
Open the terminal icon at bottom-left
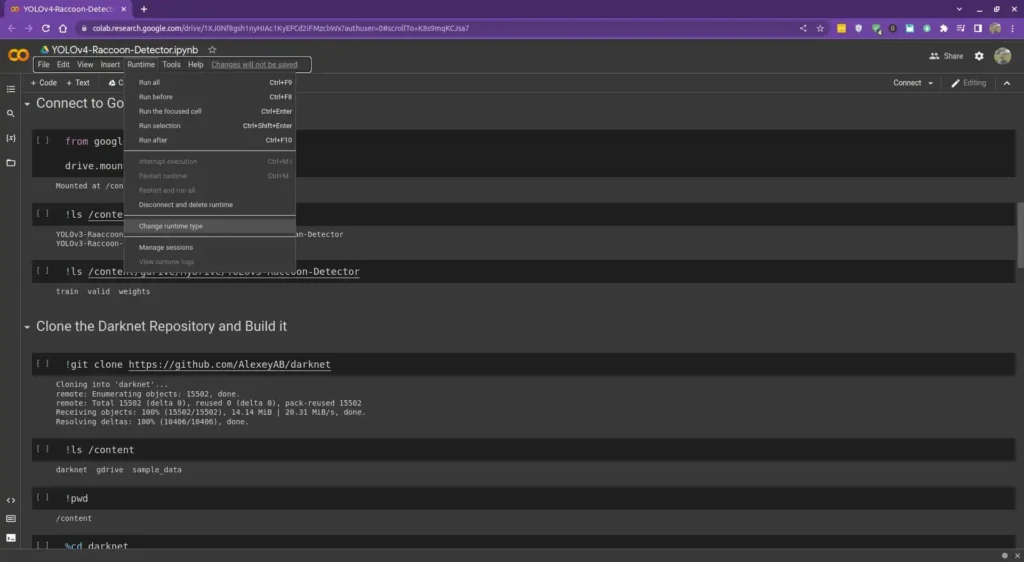(10, 538)
